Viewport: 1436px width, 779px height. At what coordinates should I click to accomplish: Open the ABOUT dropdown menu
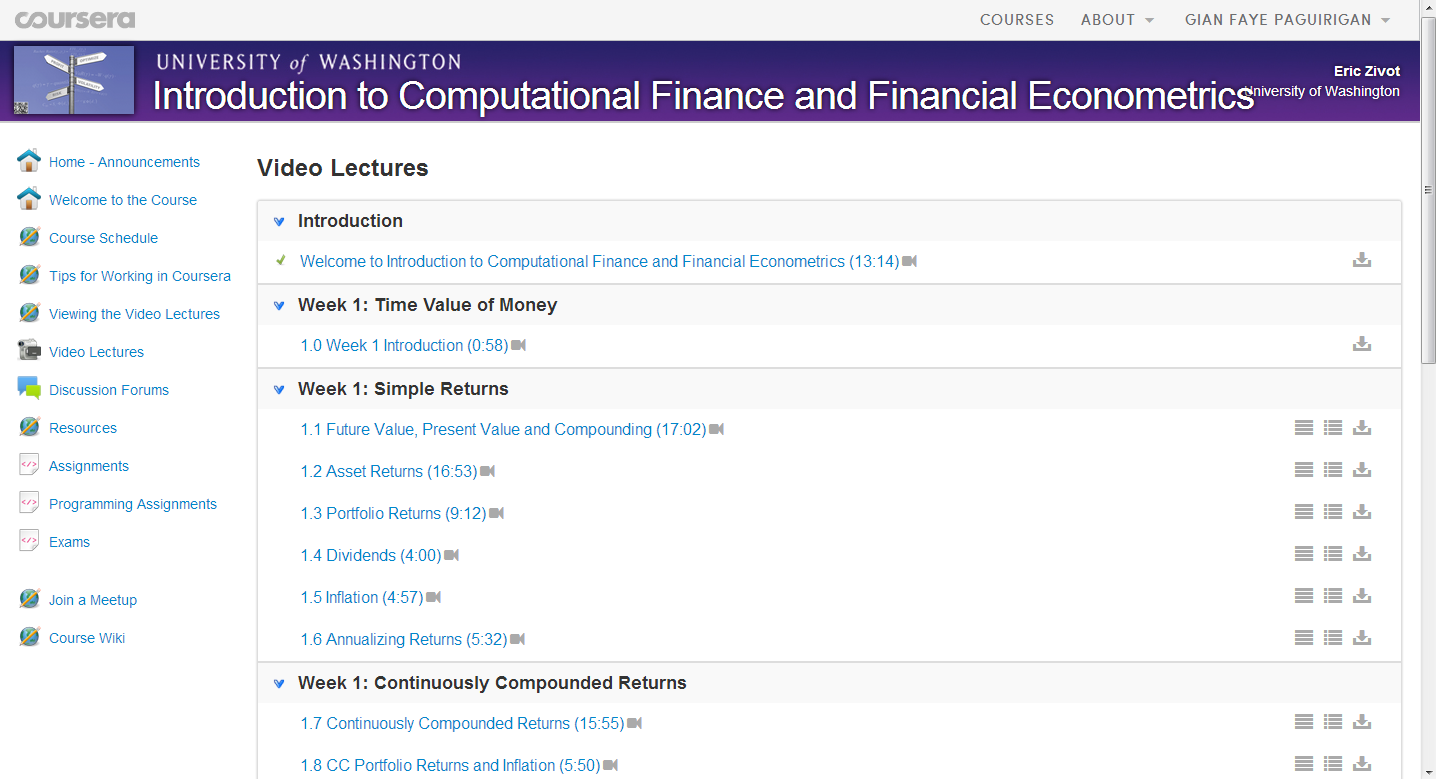click(1117, 19)
